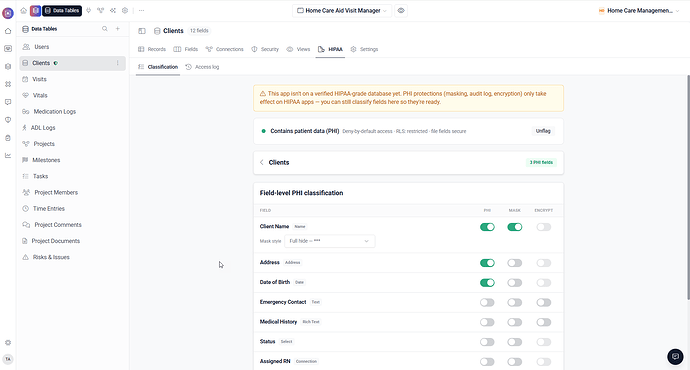This screenshot has width=690, height=370.
Task: Enable PHI toggle for Emergency Contact
Action: (x=487, y=303)
